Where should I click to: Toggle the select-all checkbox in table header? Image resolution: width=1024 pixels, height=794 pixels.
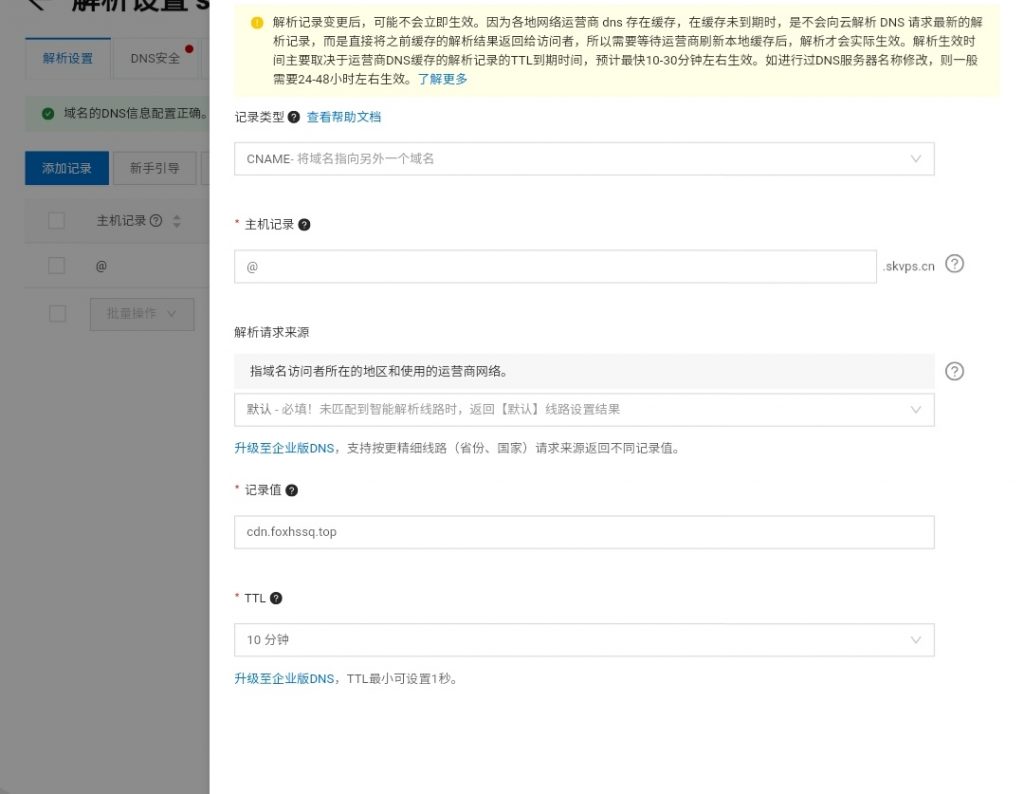(x=57, y=221)
